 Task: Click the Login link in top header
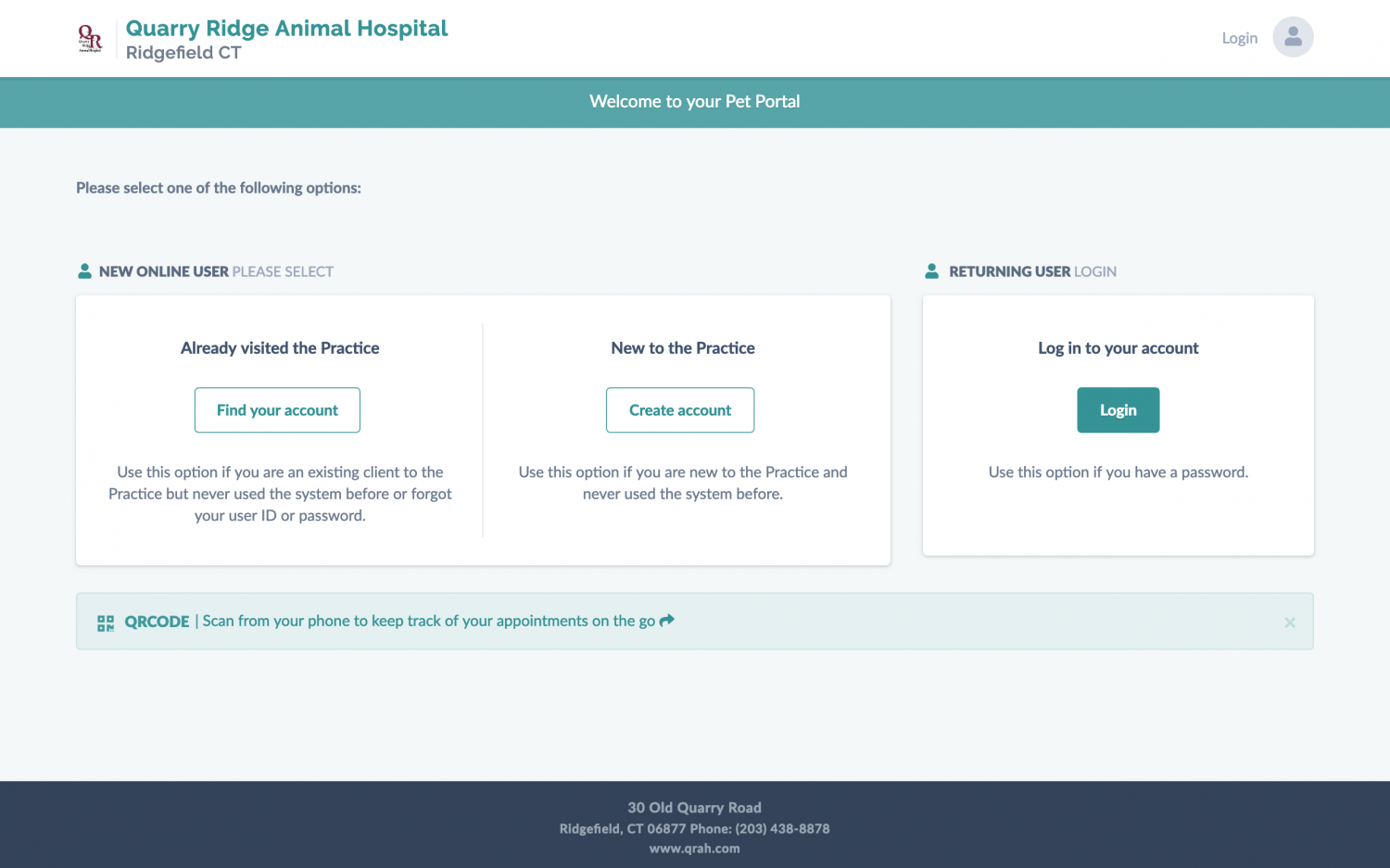click(1239, 38)
